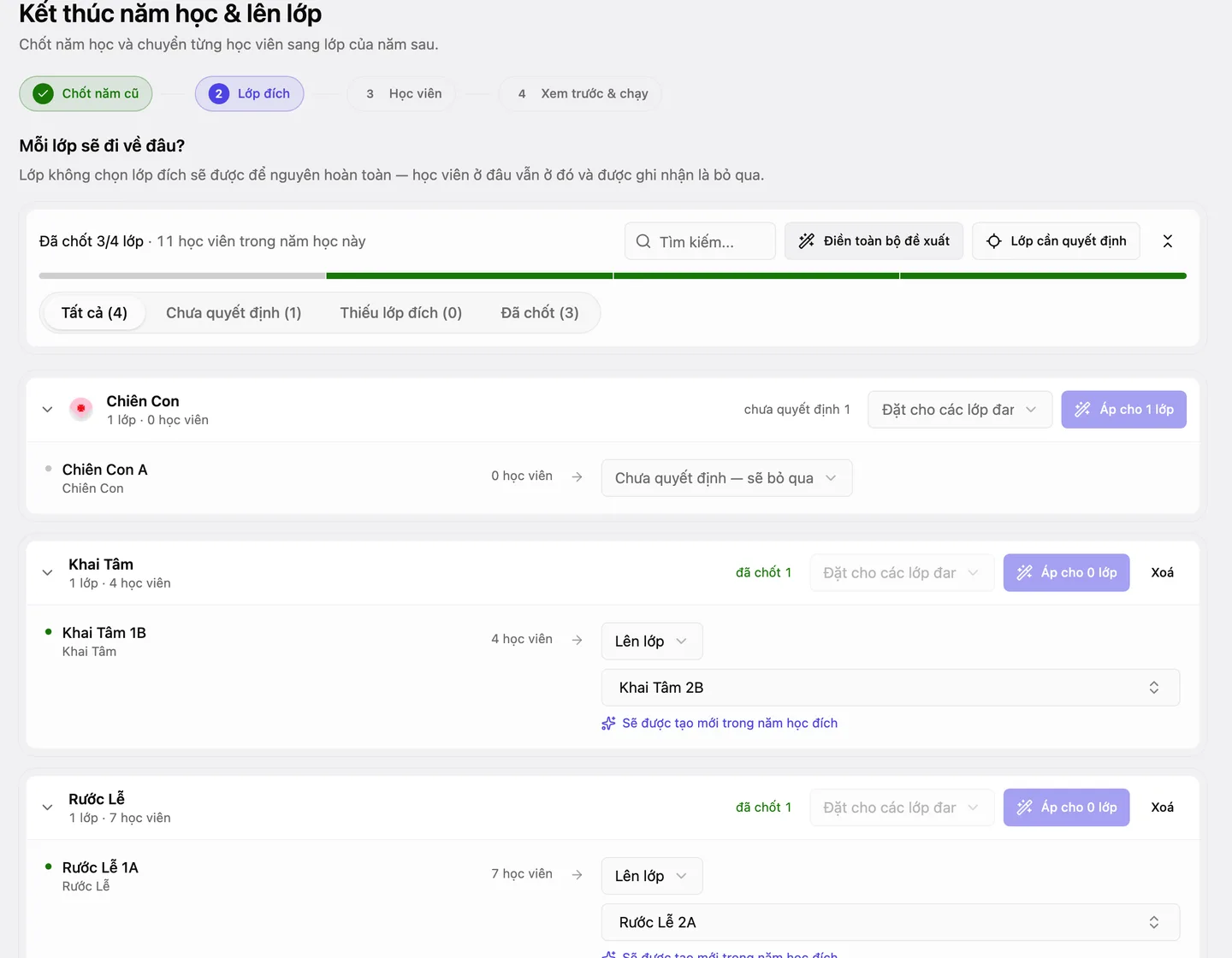Click Điền toàn bộ đề xuất button
1232x958 pixels.
874,241
